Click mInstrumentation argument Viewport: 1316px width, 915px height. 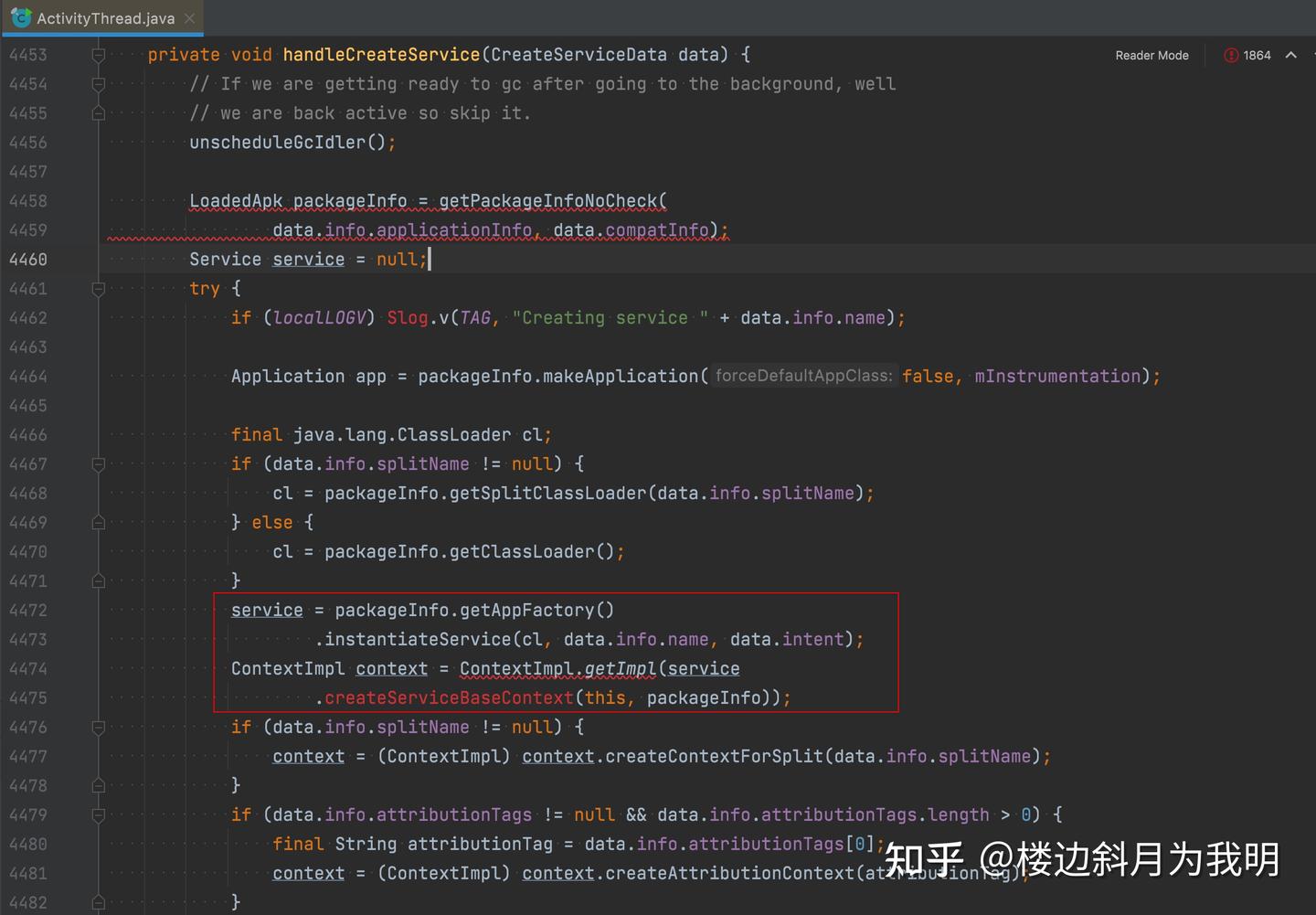1057,377
